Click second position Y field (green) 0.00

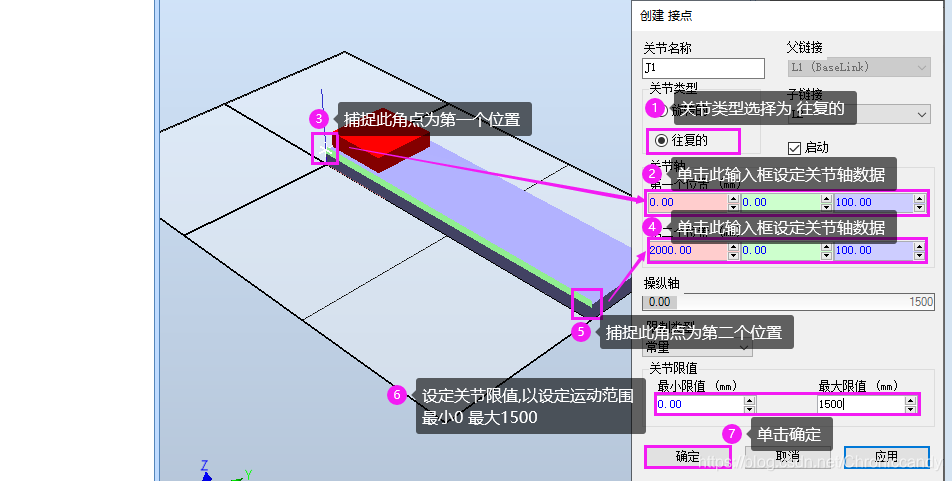781,250
